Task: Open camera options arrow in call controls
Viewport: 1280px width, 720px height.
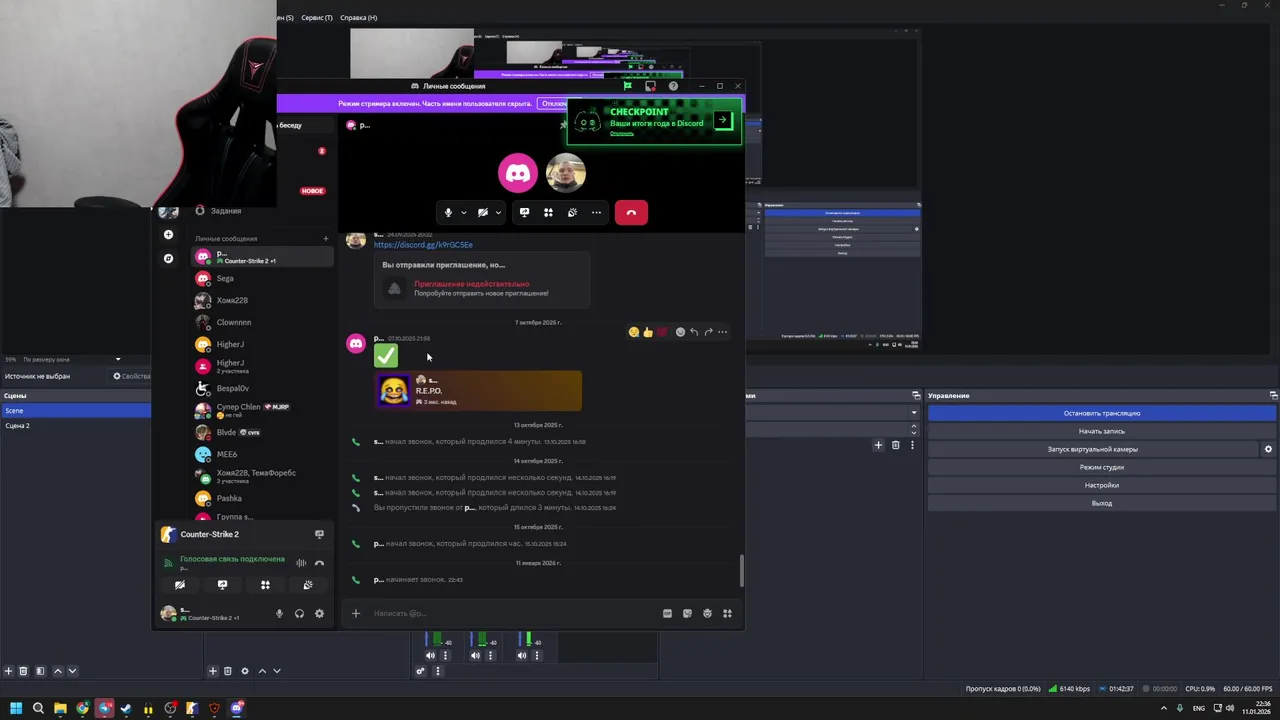Action: point(498,213)
